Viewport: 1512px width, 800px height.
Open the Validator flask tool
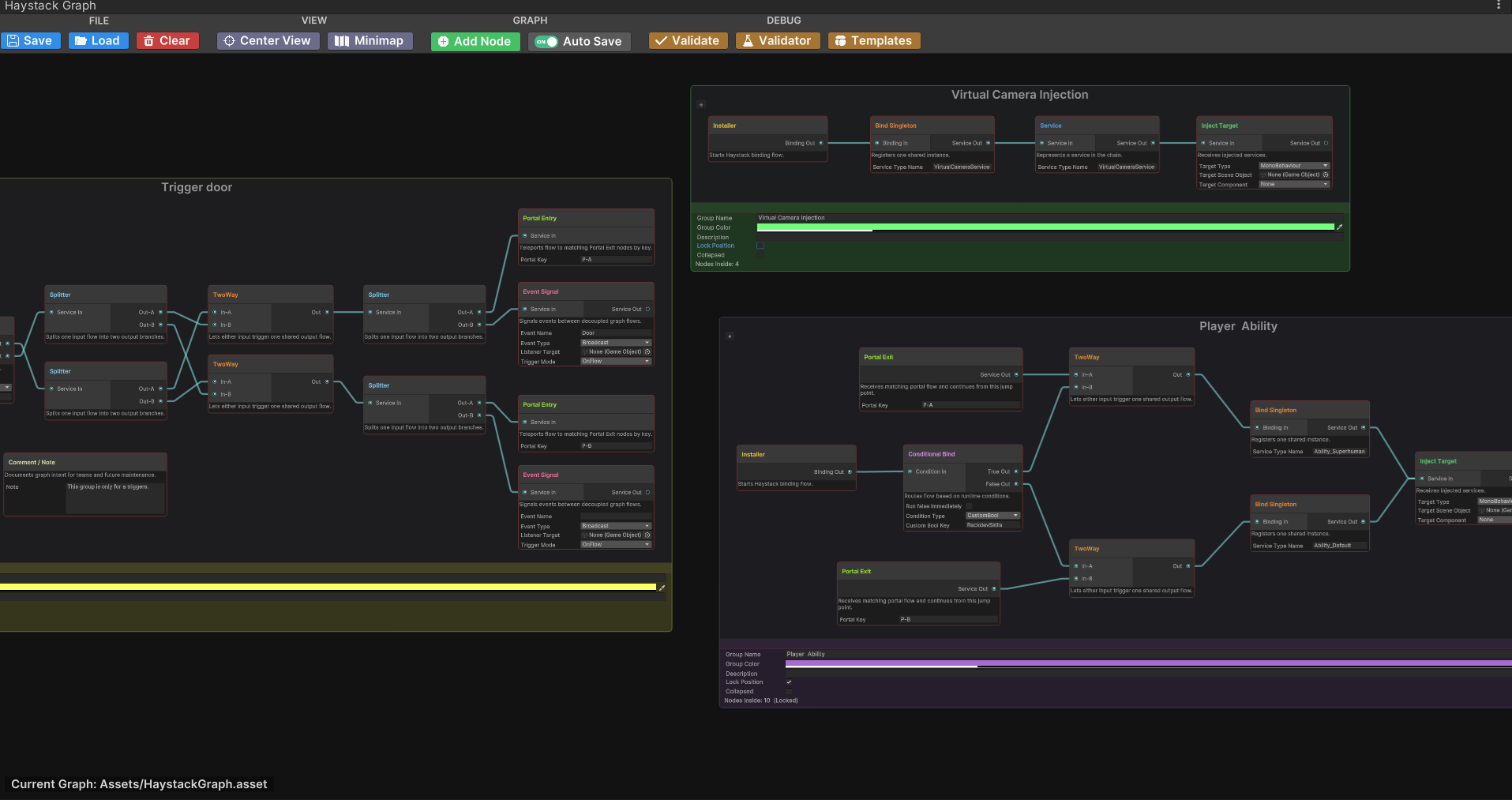click(x=778, y=41)
